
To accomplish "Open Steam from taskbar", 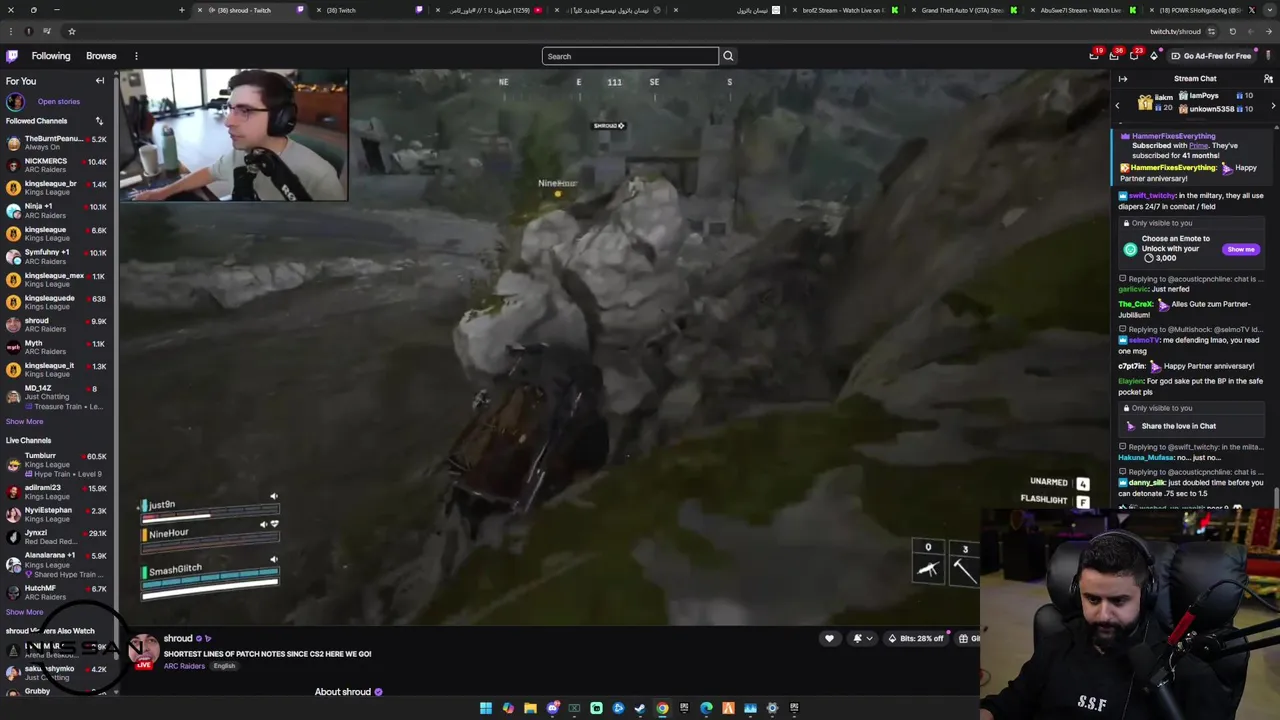I will tap(640, 708).
